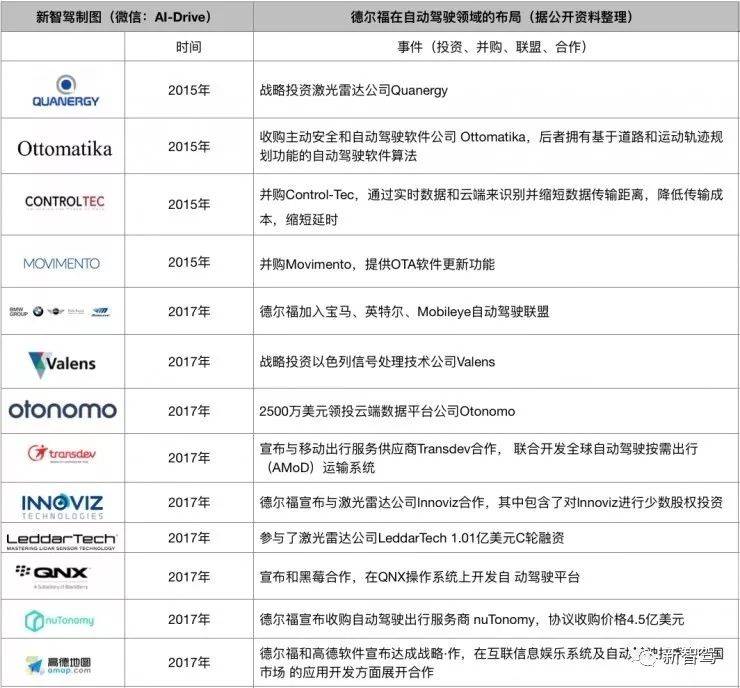Image resolution: width=740 pixels, height=688 pixels.
Task: Click the Ottomatika logo
Action: coord(65,149)
